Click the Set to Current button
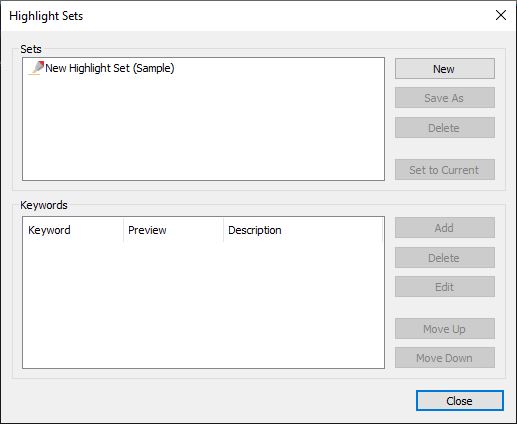The image size is (517, 424). [x=445, y=170]
